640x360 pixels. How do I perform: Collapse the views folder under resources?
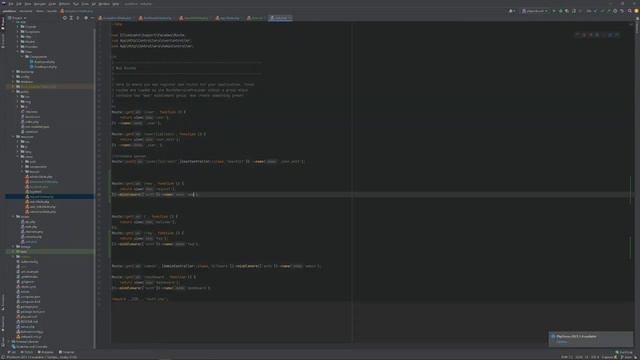click(18, 156)
